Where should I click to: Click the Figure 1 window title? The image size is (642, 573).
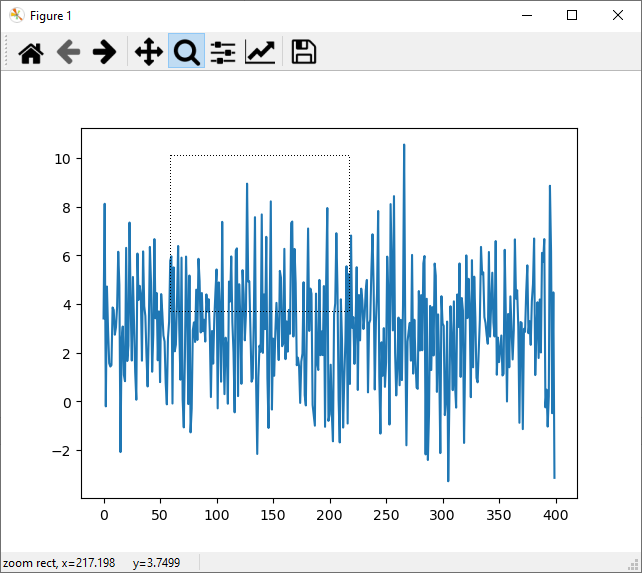coord(51,16)
